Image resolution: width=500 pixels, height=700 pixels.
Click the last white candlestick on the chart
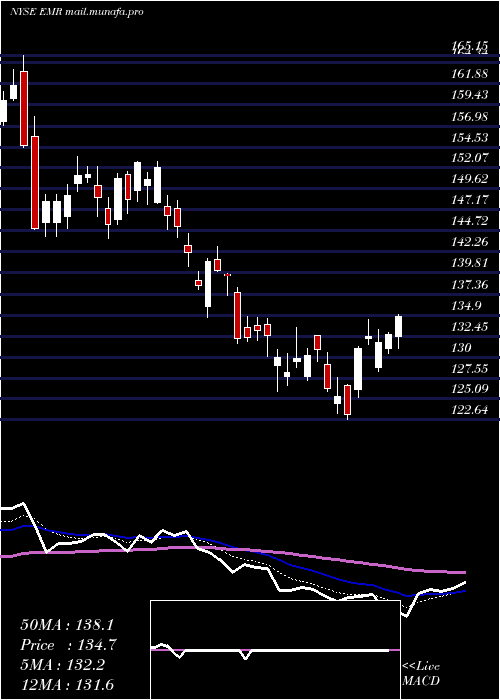(398, 326)
